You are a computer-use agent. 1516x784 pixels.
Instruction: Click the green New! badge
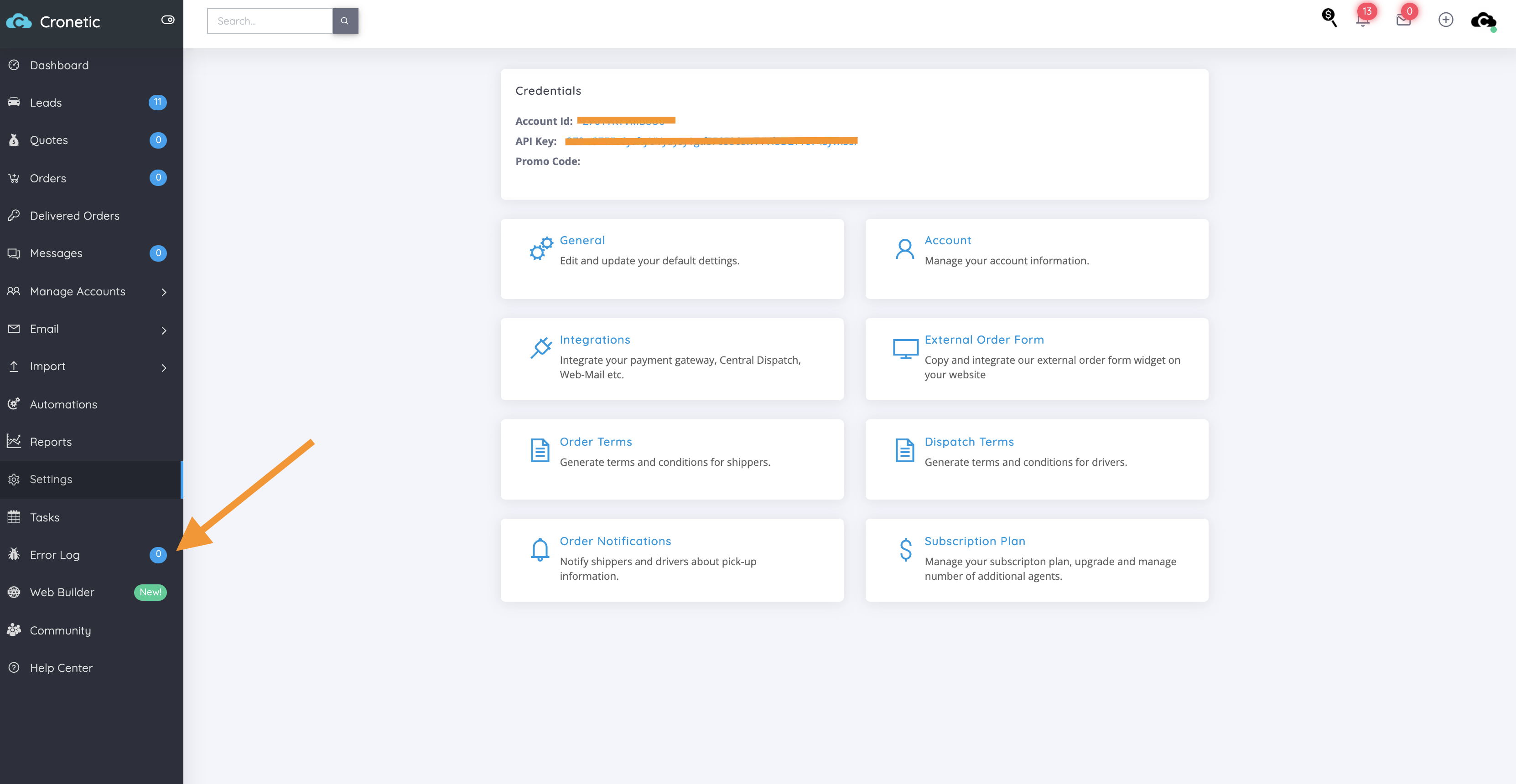[x=151, y=592]
